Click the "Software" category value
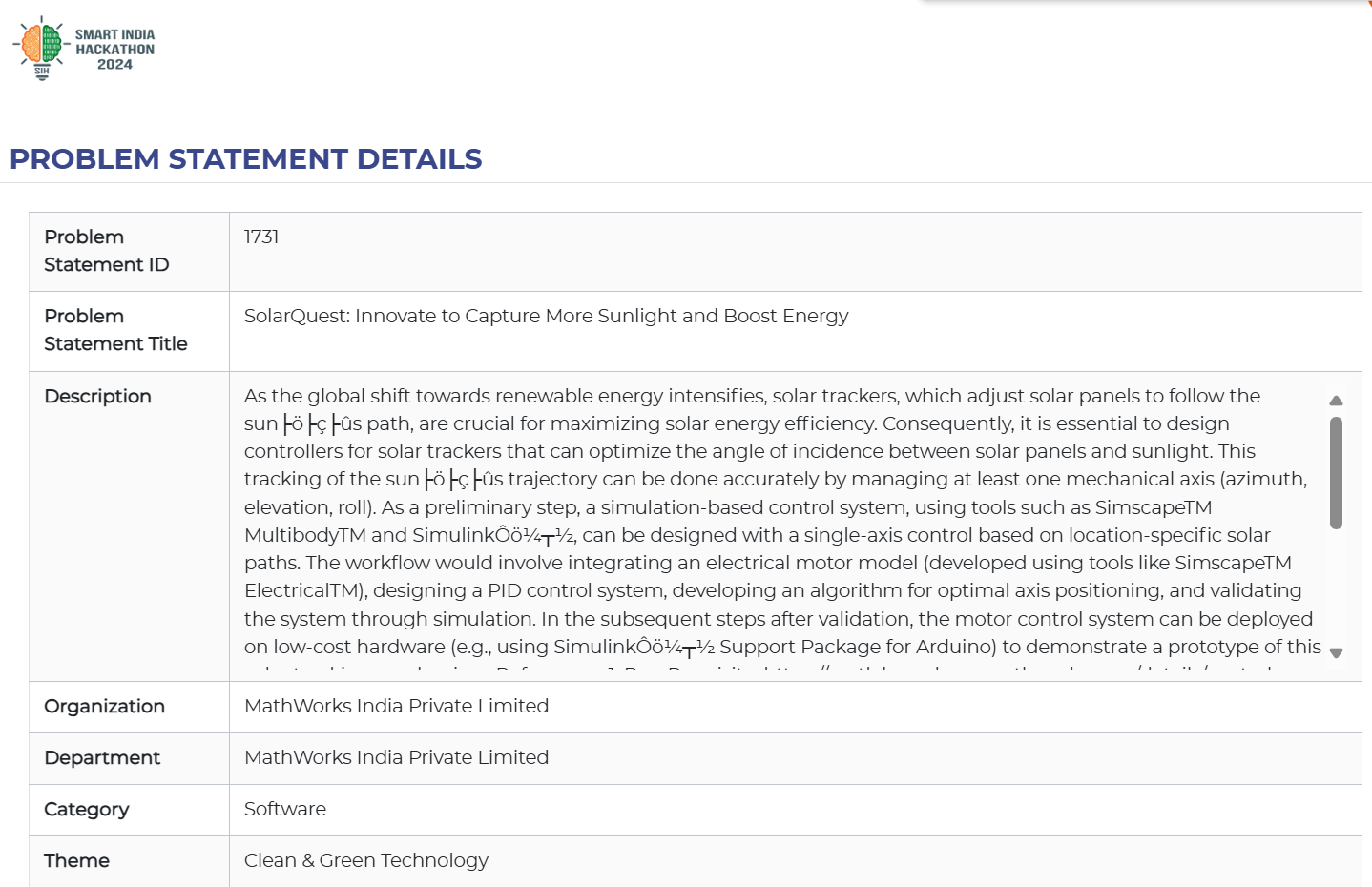 tap(284, 809)
